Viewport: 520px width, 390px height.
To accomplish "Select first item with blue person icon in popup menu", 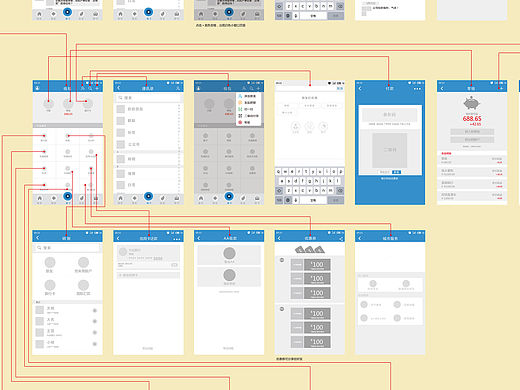I will click(248, 96).
